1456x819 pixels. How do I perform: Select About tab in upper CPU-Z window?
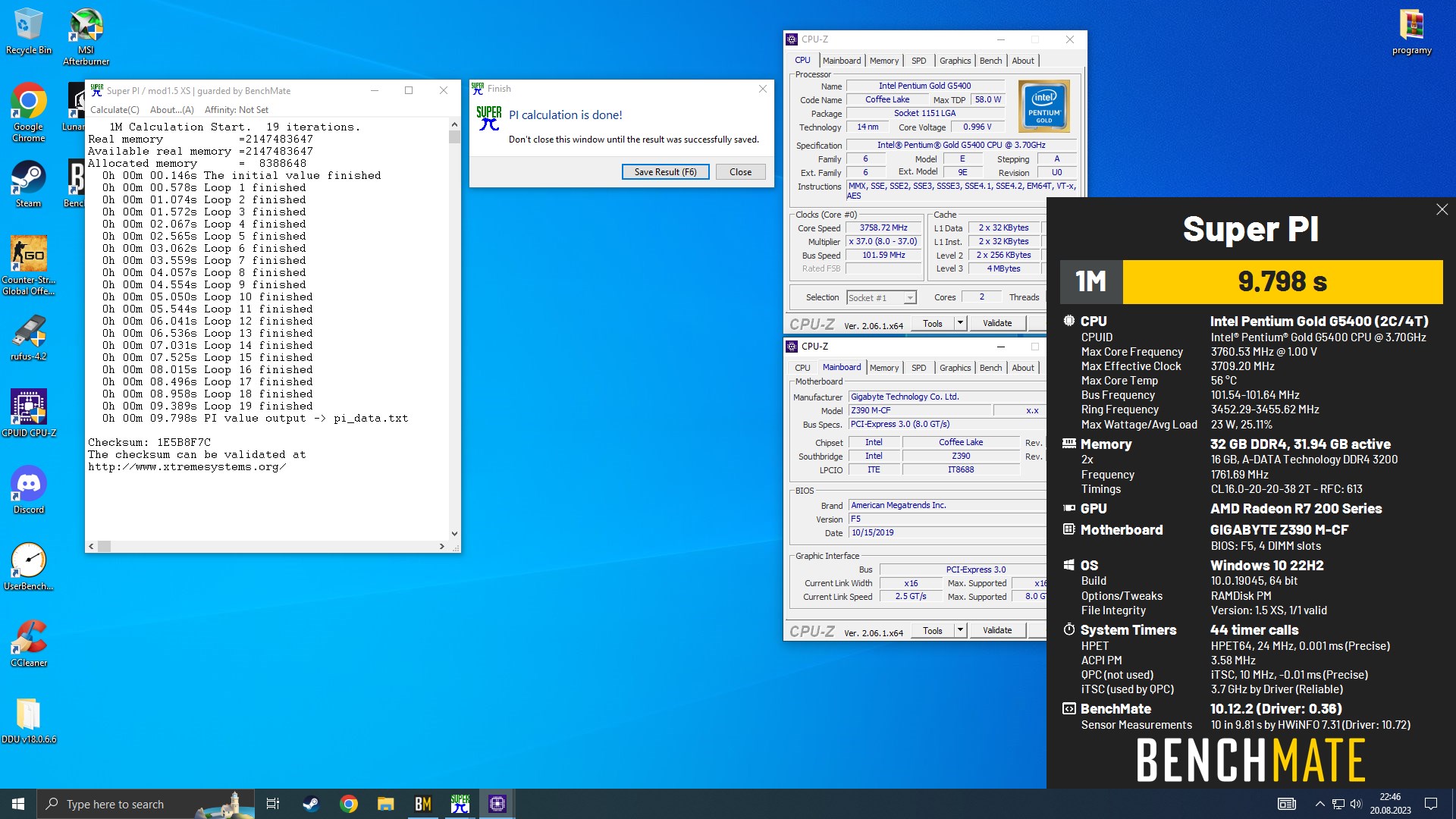coord(1022,61)
